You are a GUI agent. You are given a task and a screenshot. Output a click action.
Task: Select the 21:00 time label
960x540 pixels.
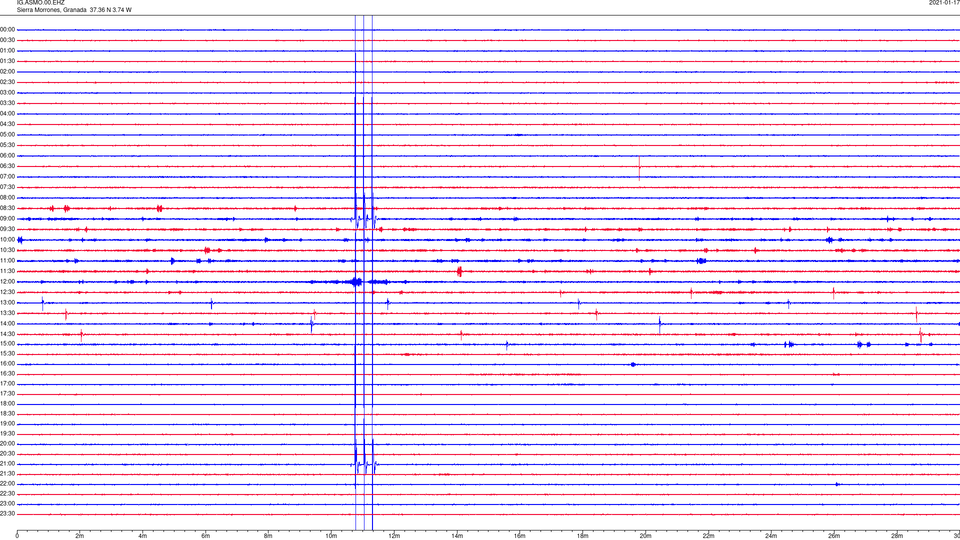[x=7, y=464]
